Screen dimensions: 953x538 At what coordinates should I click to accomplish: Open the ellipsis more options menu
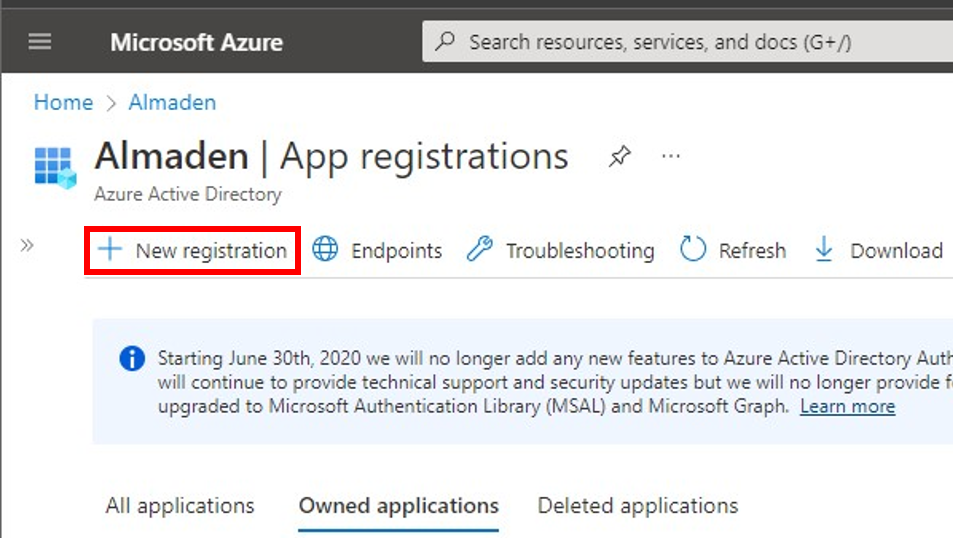(671, 157)
